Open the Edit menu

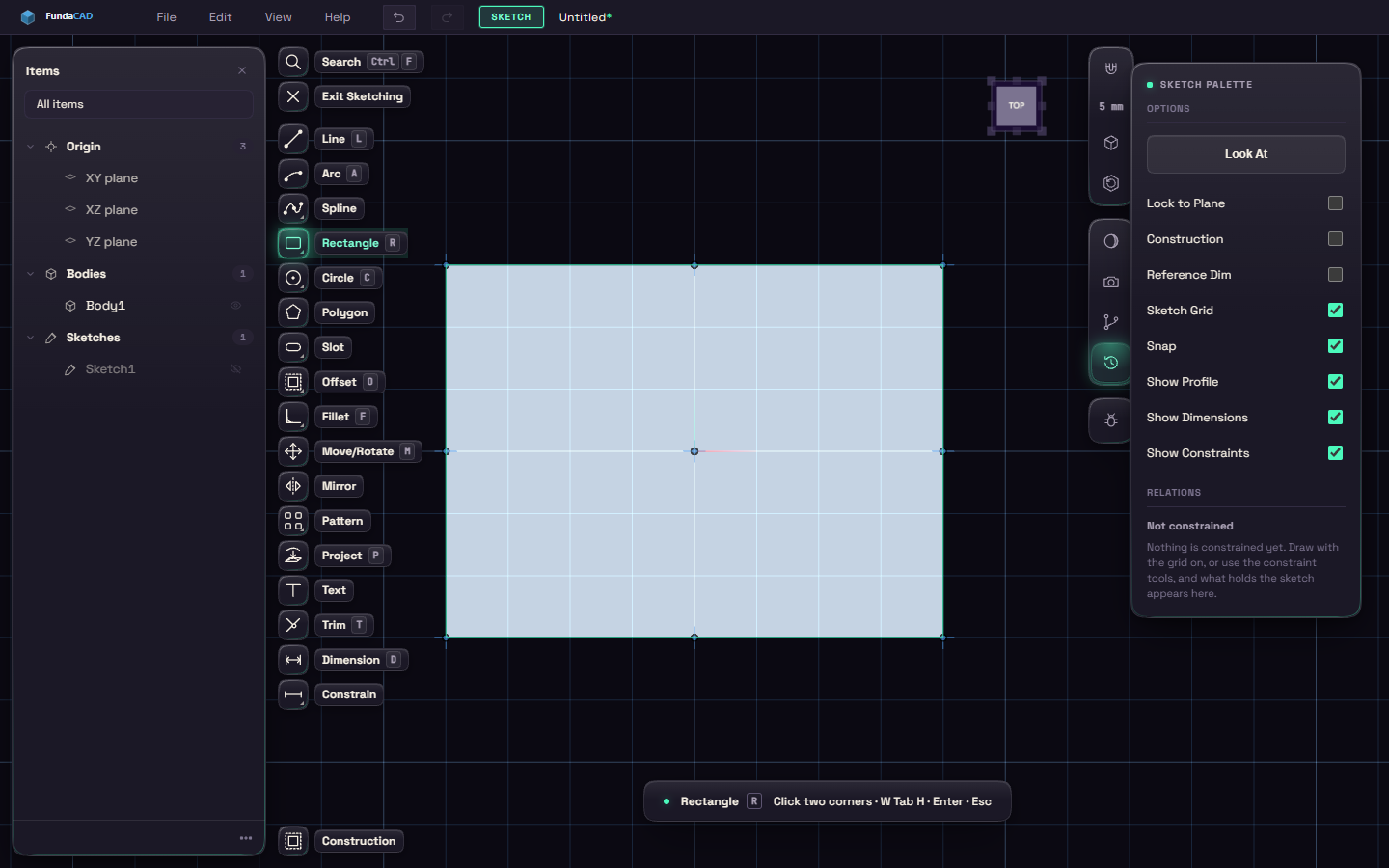tap(220, 17)
